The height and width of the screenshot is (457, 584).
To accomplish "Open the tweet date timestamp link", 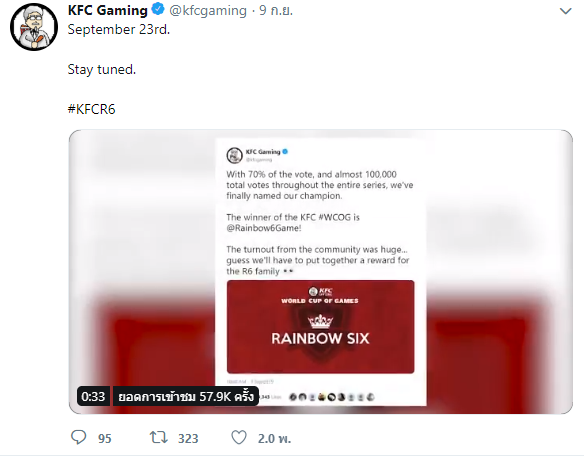I will pos(276,11).
